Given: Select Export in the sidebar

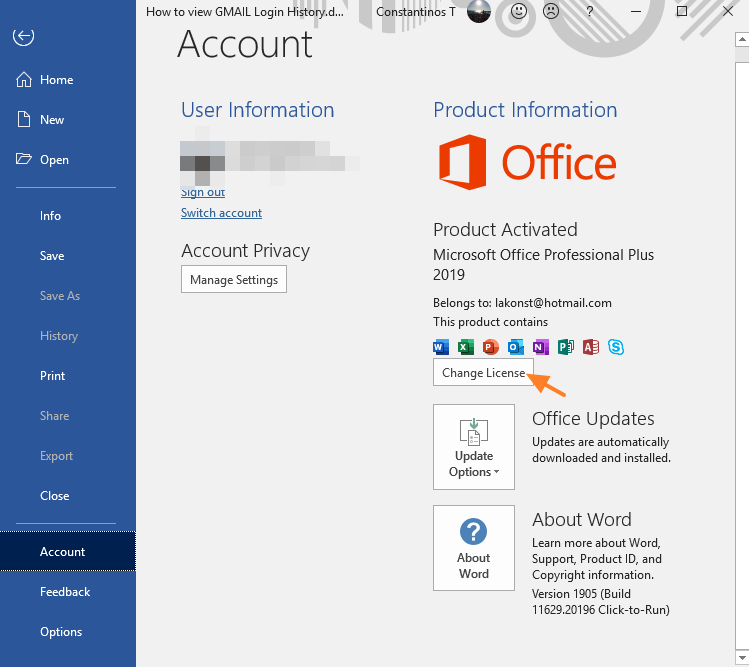Looking at the screenshot, I should [68, 455].
